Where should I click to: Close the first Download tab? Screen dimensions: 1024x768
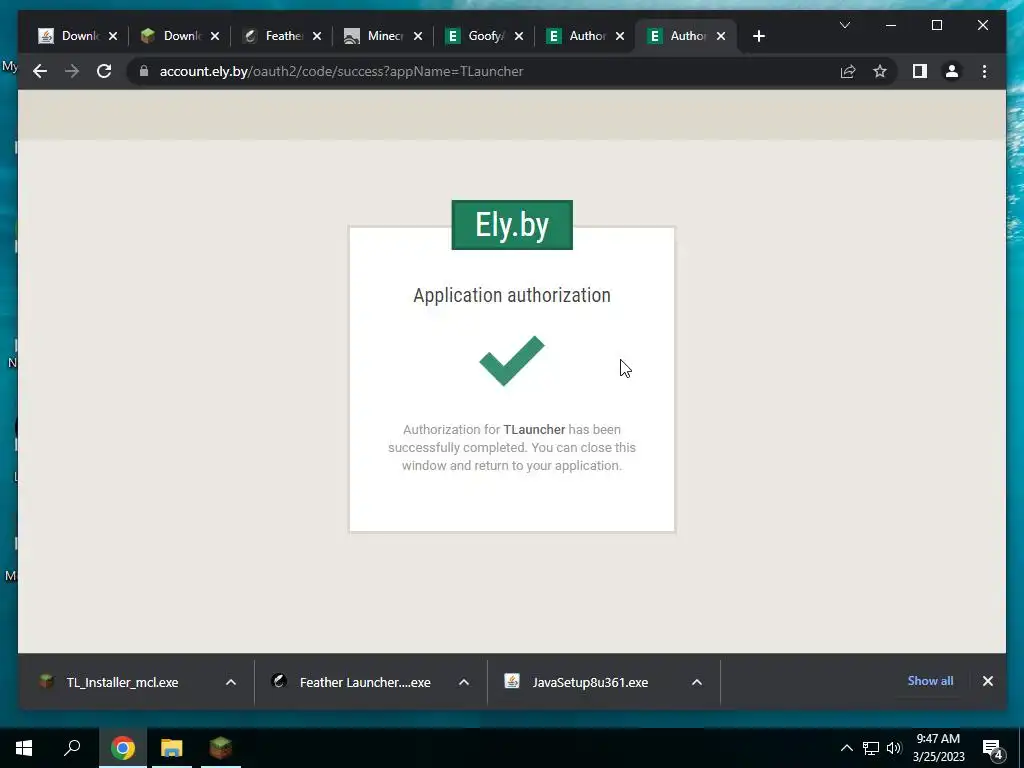click(113, 36)
